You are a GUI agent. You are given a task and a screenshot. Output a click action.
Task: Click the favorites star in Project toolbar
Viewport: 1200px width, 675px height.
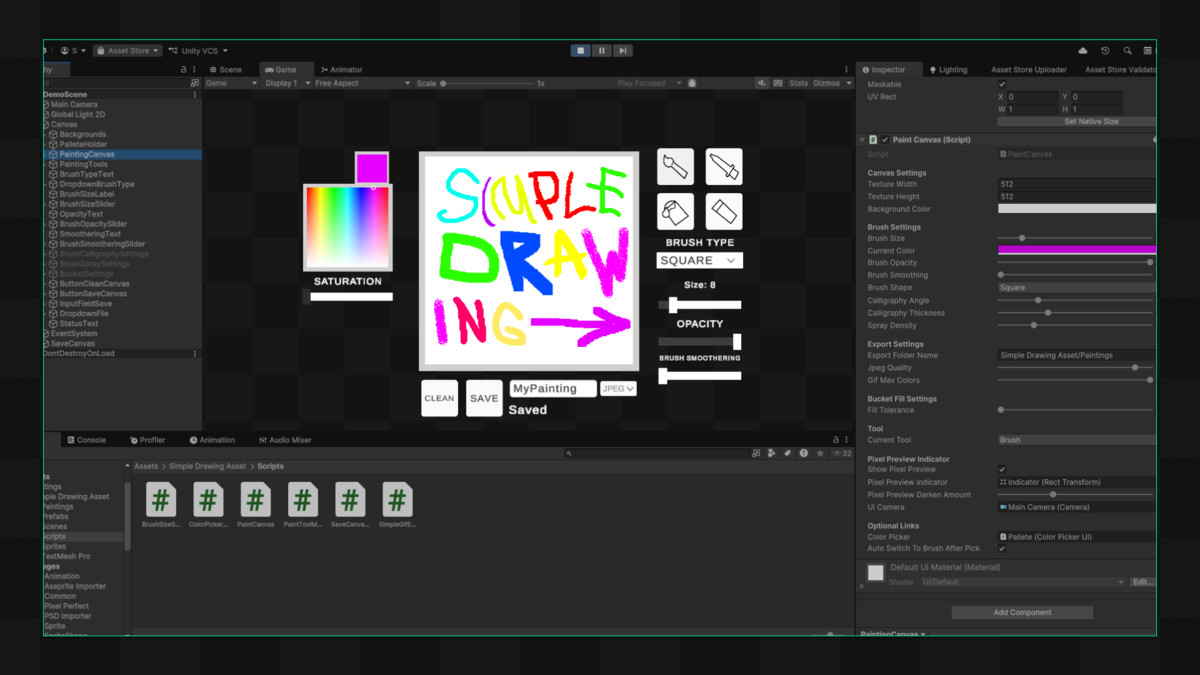[820, 453]
